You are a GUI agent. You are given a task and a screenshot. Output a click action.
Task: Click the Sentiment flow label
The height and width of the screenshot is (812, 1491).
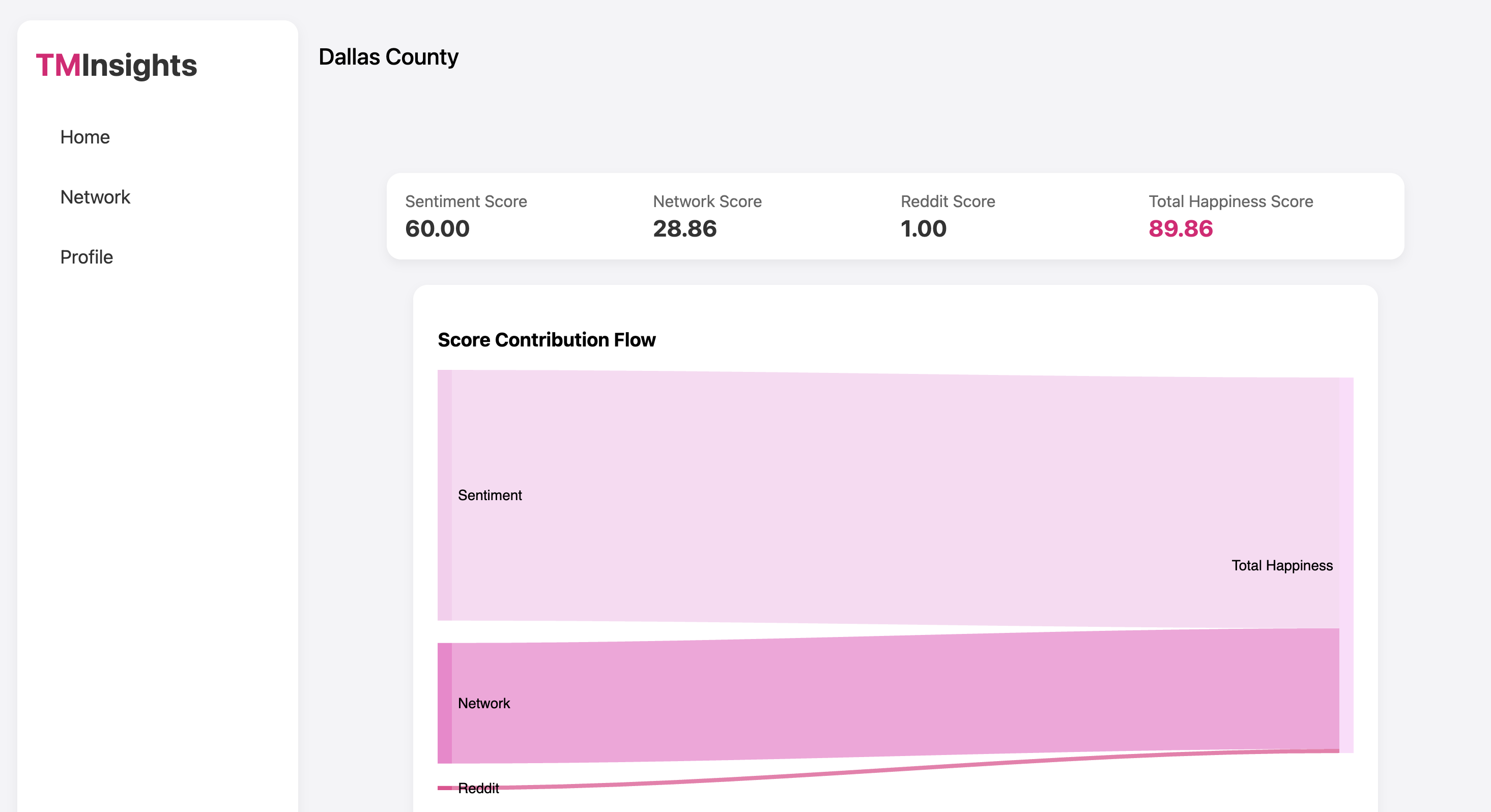click(x=490, y=496)
